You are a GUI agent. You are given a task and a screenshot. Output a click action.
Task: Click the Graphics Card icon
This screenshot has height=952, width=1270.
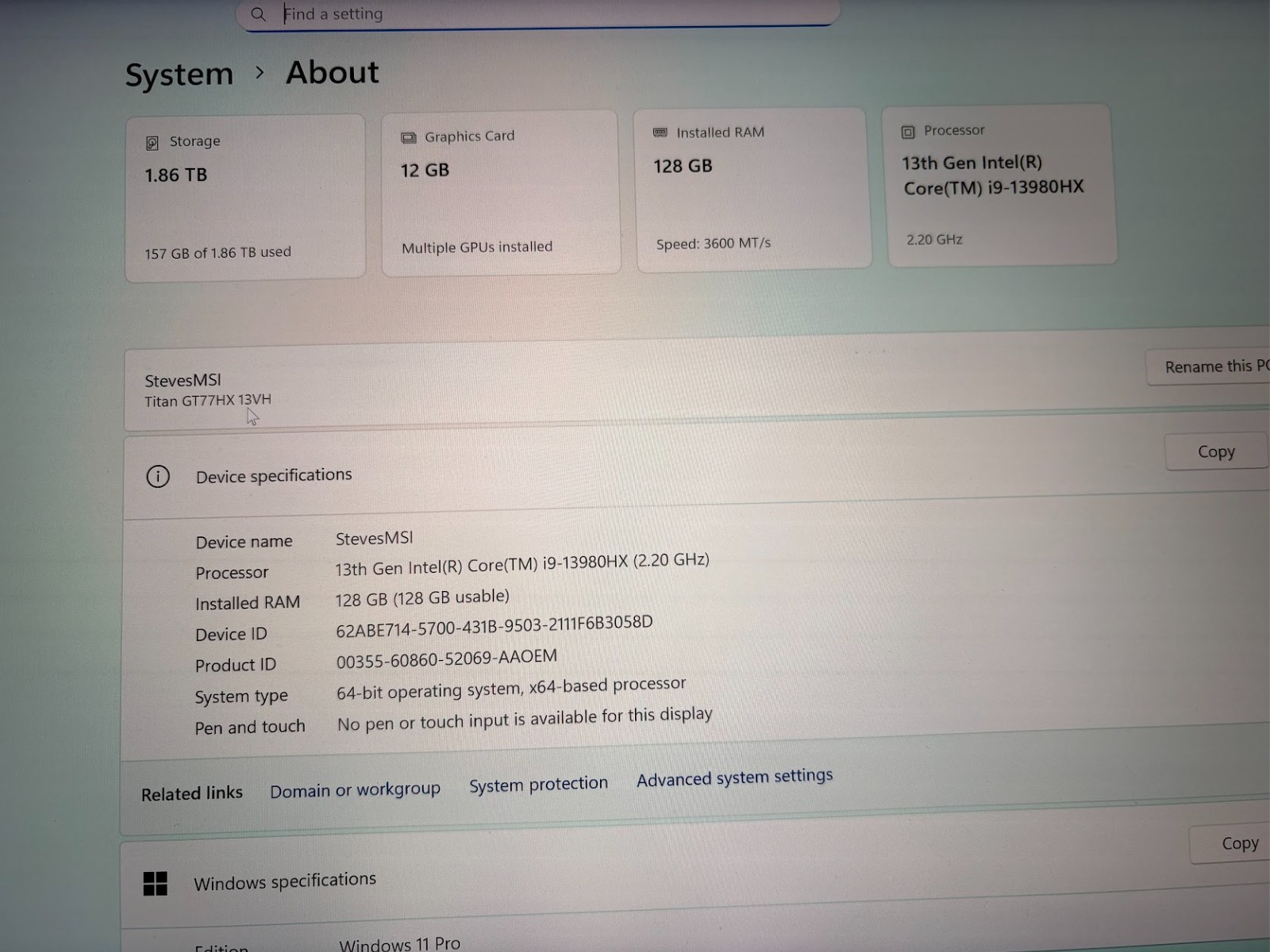click(x=409, y=138)
